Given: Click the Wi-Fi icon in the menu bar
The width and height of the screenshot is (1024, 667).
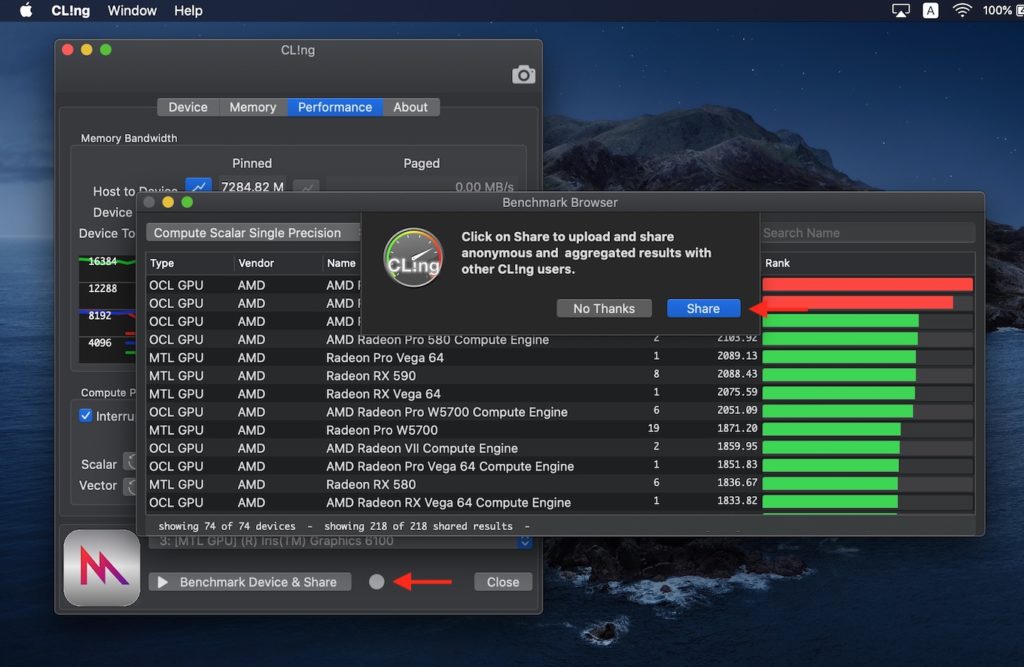Looking at the screenshot, I should pyautogui.click(x=961, y=11).
